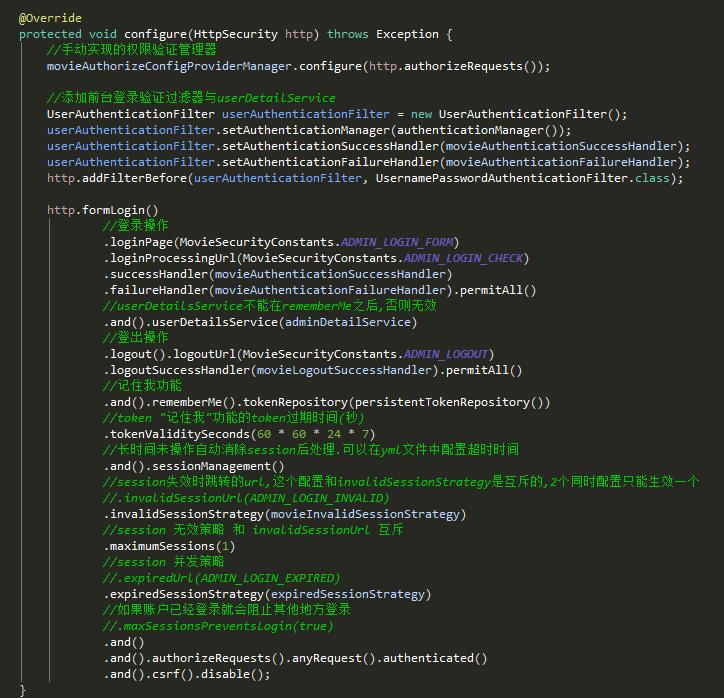Click the adminDetailService argument
The width and height of the screenshot is (724, 698).
click(x=348, y=322)
